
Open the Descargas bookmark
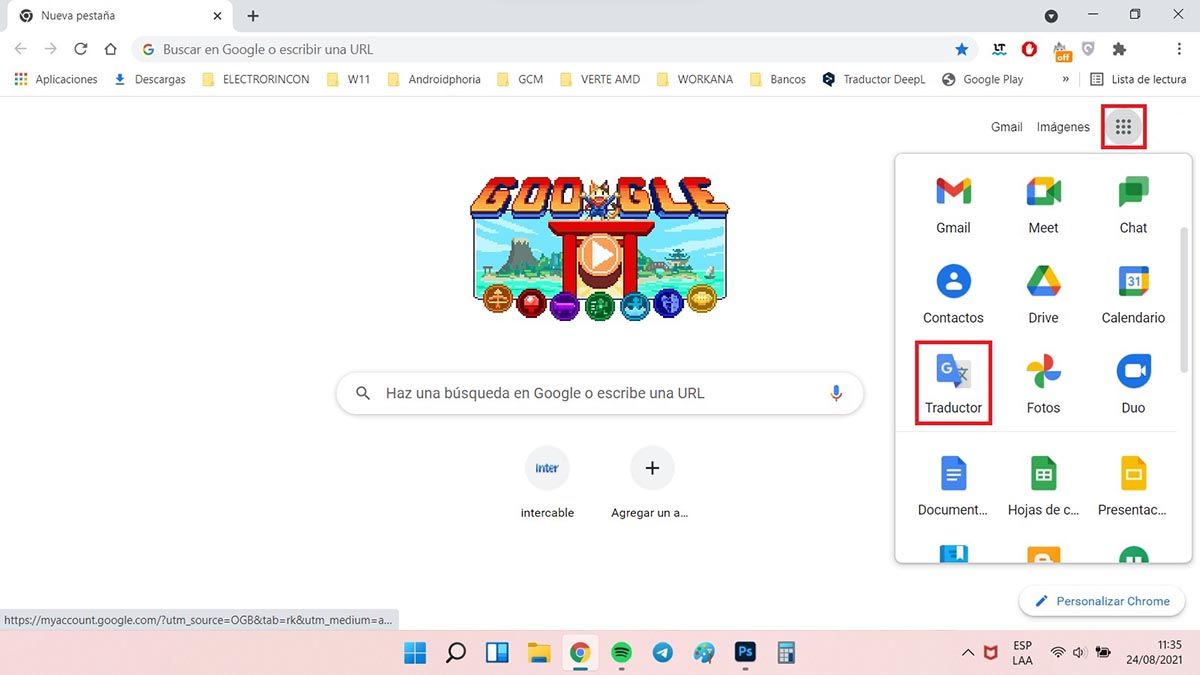tap(150, 79)
